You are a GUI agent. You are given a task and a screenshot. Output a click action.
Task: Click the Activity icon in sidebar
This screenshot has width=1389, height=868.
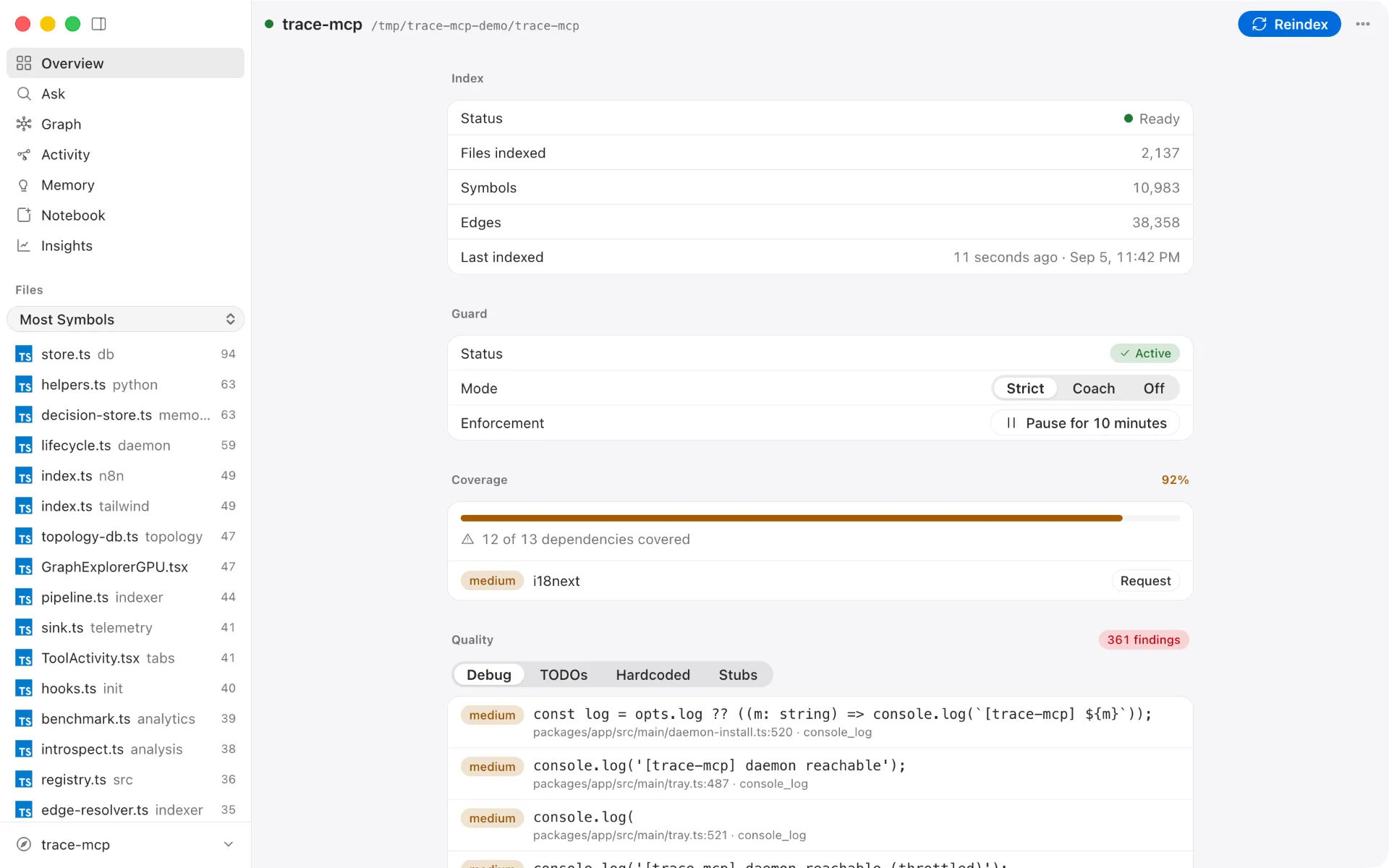pyautogui.click(x=24, y=154)
